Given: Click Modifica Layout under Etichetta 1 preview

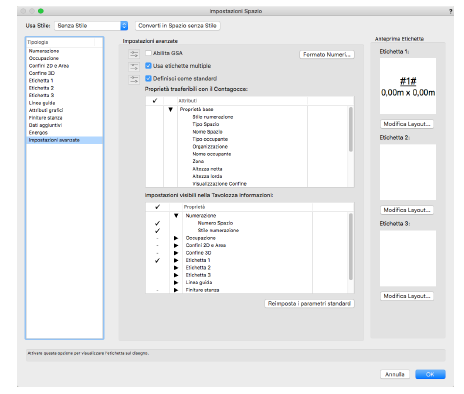Looking at the screenshot, I should point(407,124).
